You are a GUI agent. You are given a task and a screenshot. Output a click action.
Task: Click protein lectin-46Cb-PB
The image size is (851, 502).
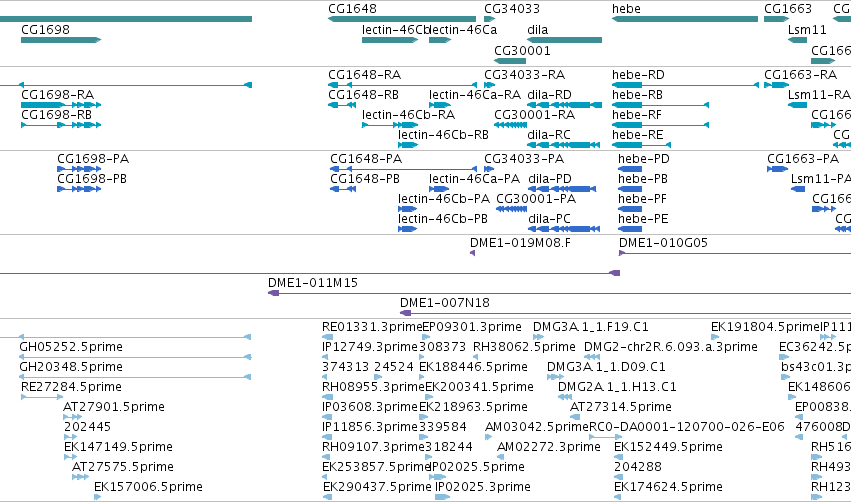coord(442,219)
